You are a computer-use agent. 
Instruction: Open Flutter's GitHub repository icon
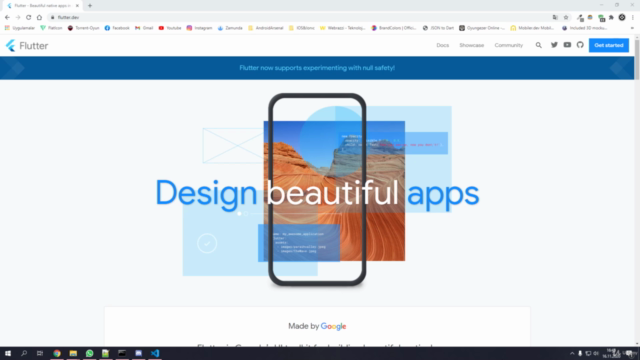coord(580,45)
